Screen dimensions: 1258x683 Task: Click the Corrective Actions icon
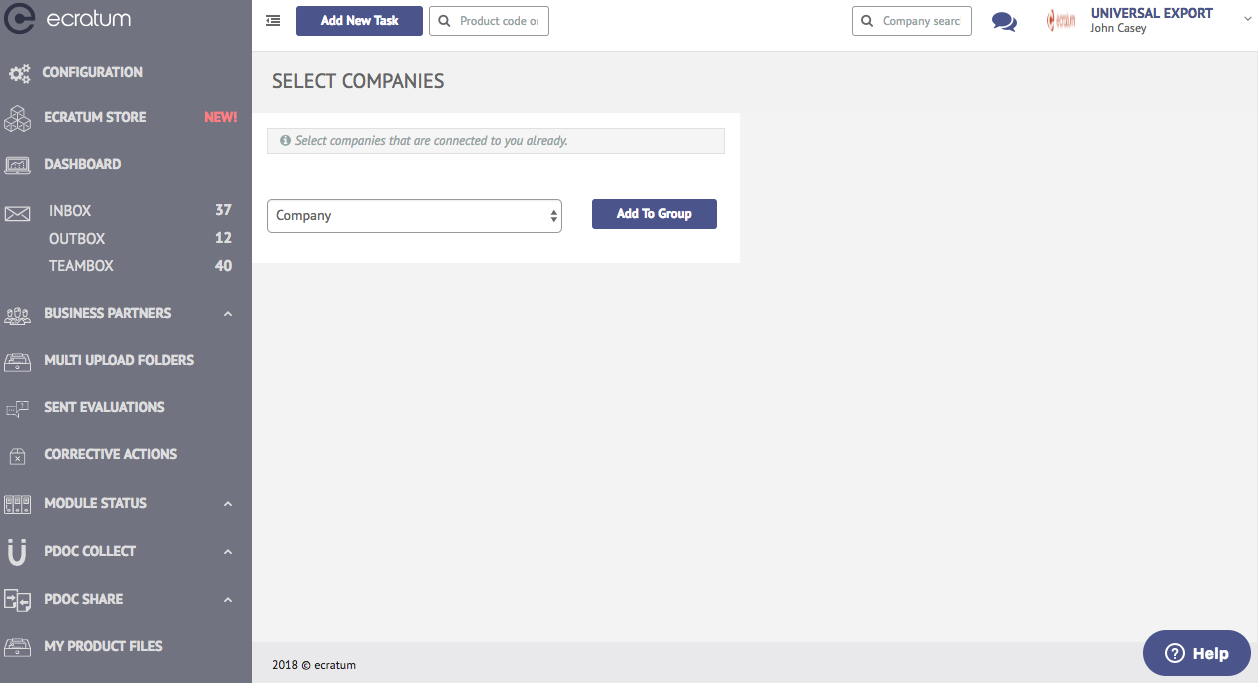pyautogui.click(x=18, y=455)
